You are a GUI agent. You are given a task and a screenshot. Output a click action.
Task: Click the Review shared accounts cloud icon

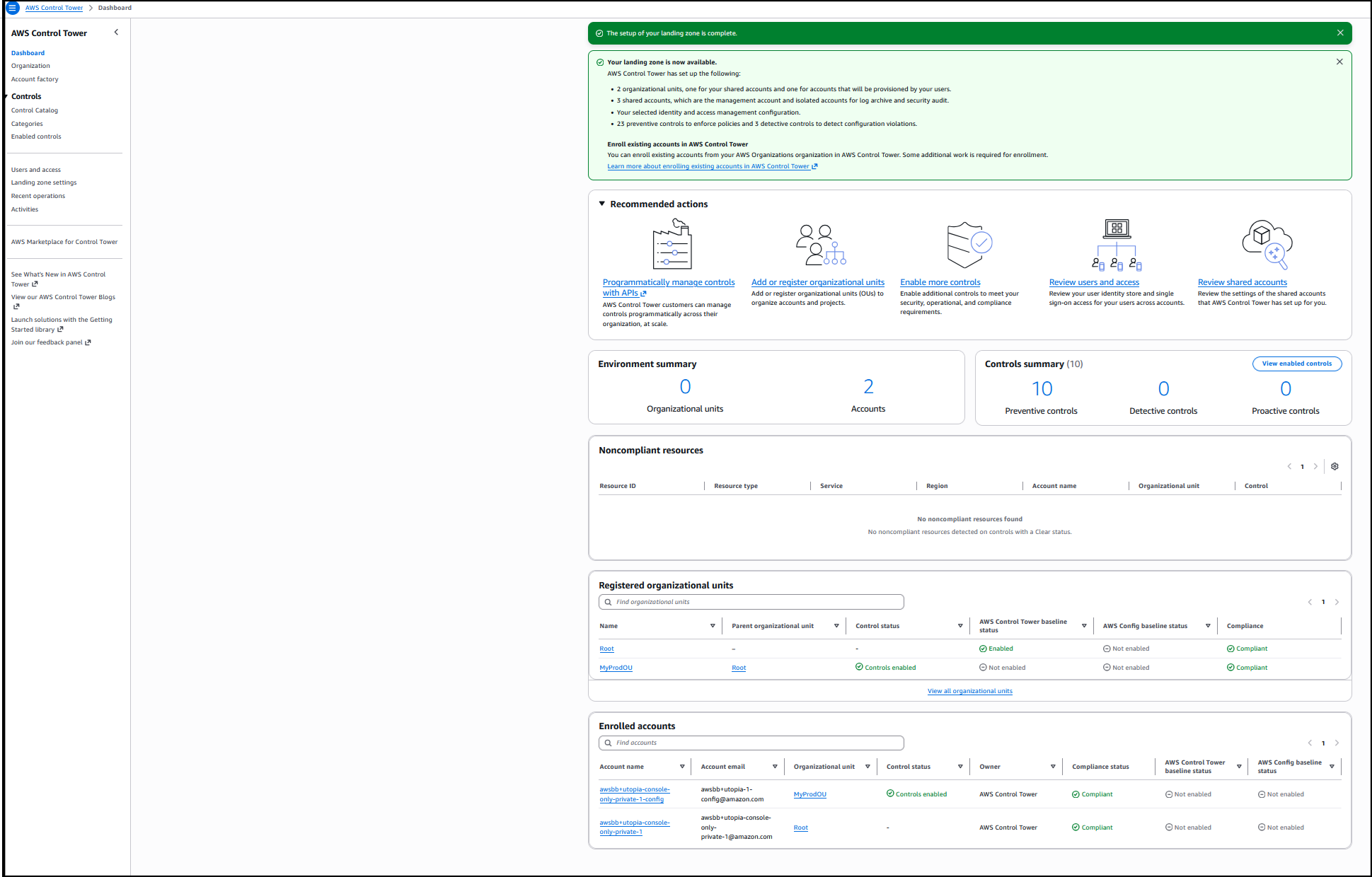pos(1267,245)
